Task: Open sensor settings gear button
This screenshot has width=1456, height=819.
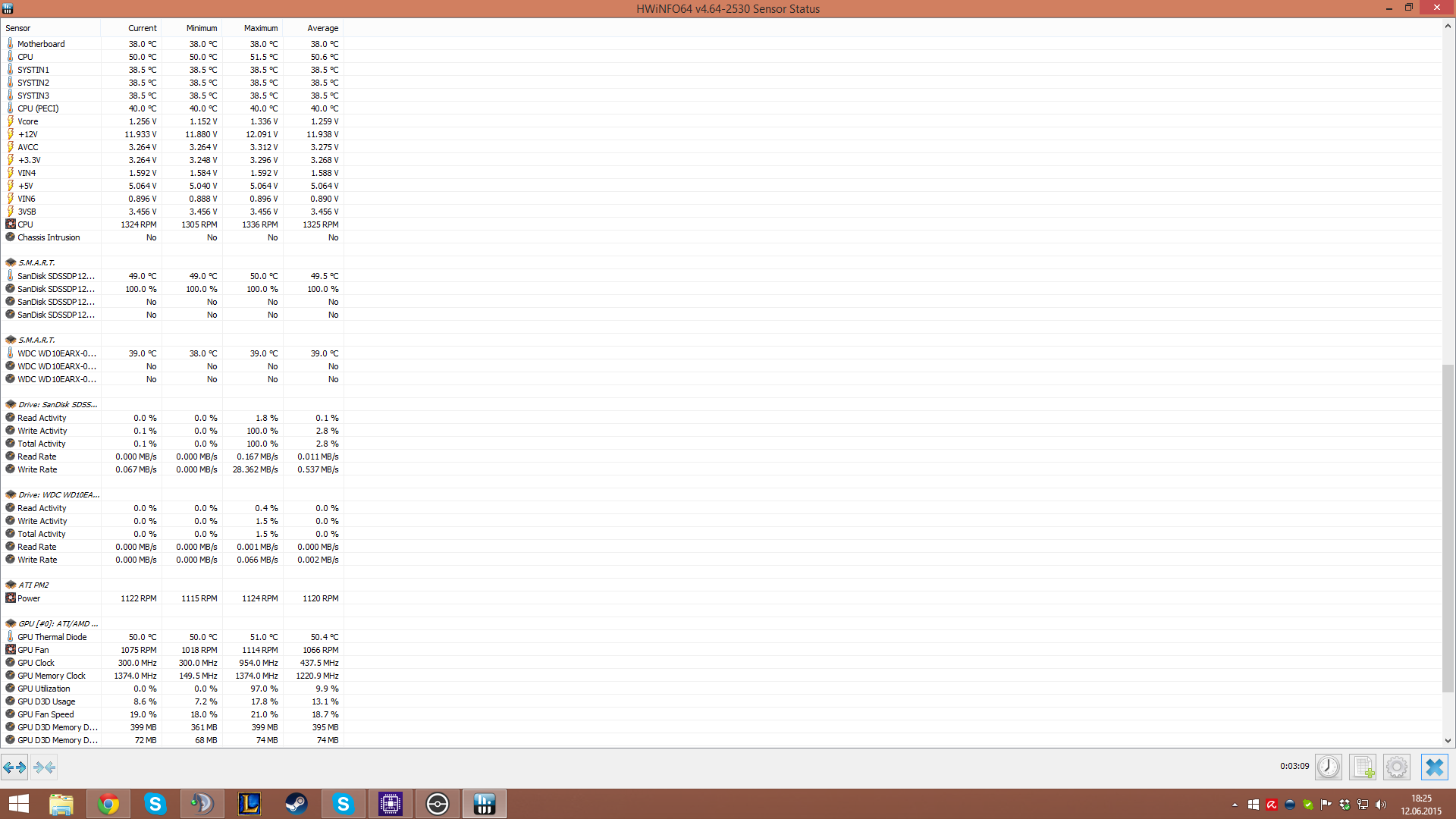Action: [1397, 767]
